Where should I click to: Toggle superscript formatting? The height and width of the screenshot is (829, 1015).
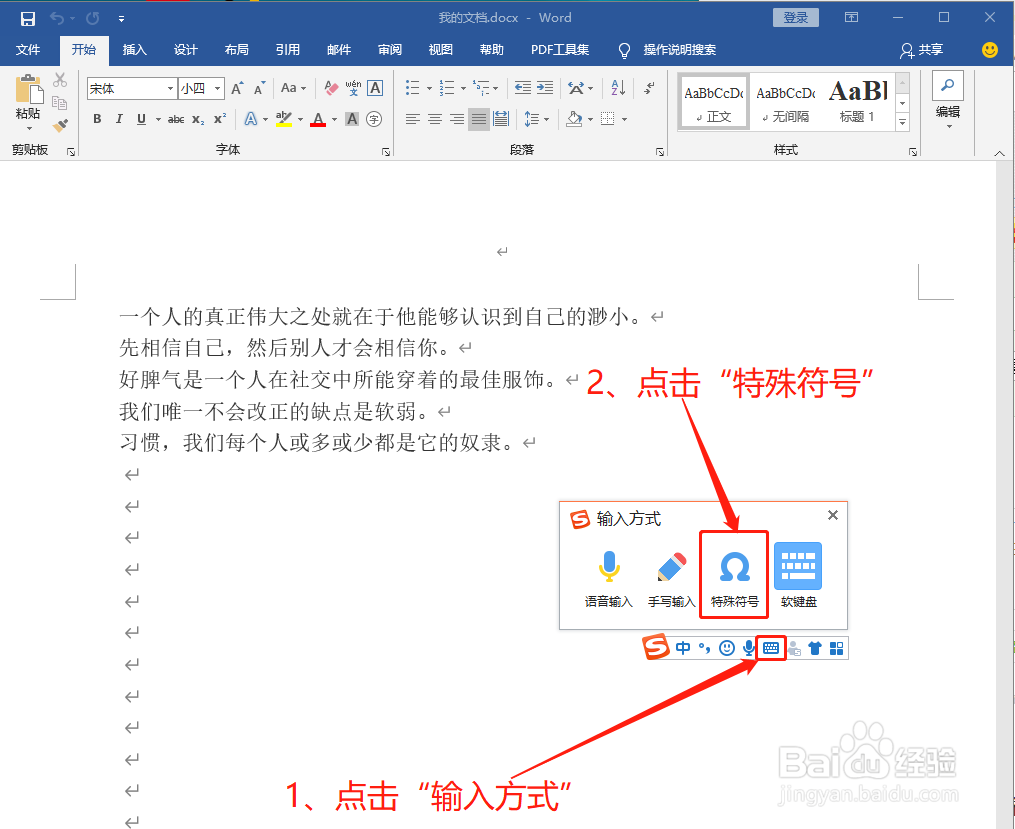pyautogui.click(x=219, y=119)
